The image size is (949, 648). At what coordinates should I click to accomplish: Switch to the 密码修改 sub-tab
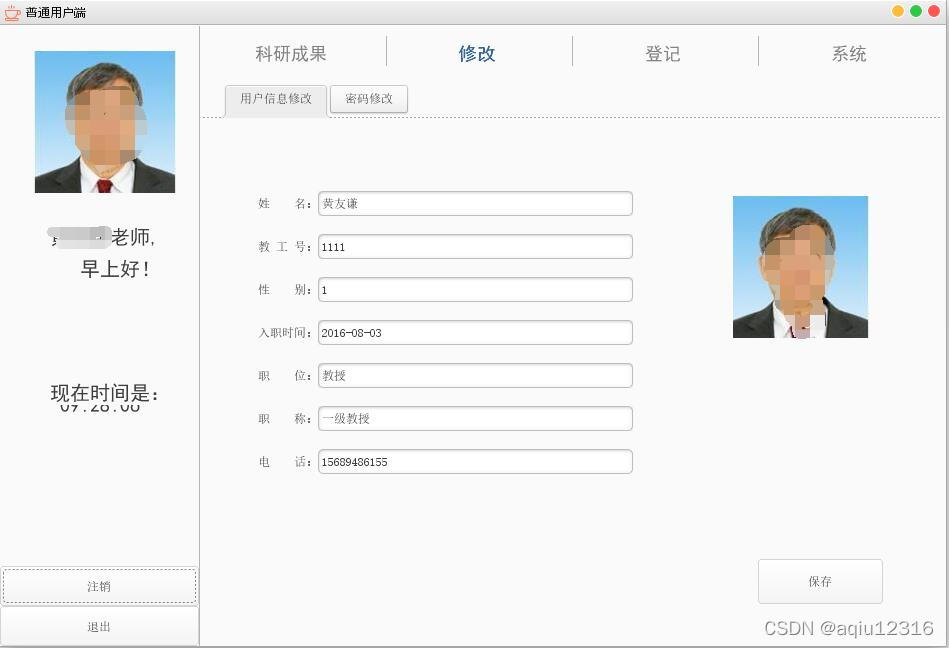click(x=368, y=99)
